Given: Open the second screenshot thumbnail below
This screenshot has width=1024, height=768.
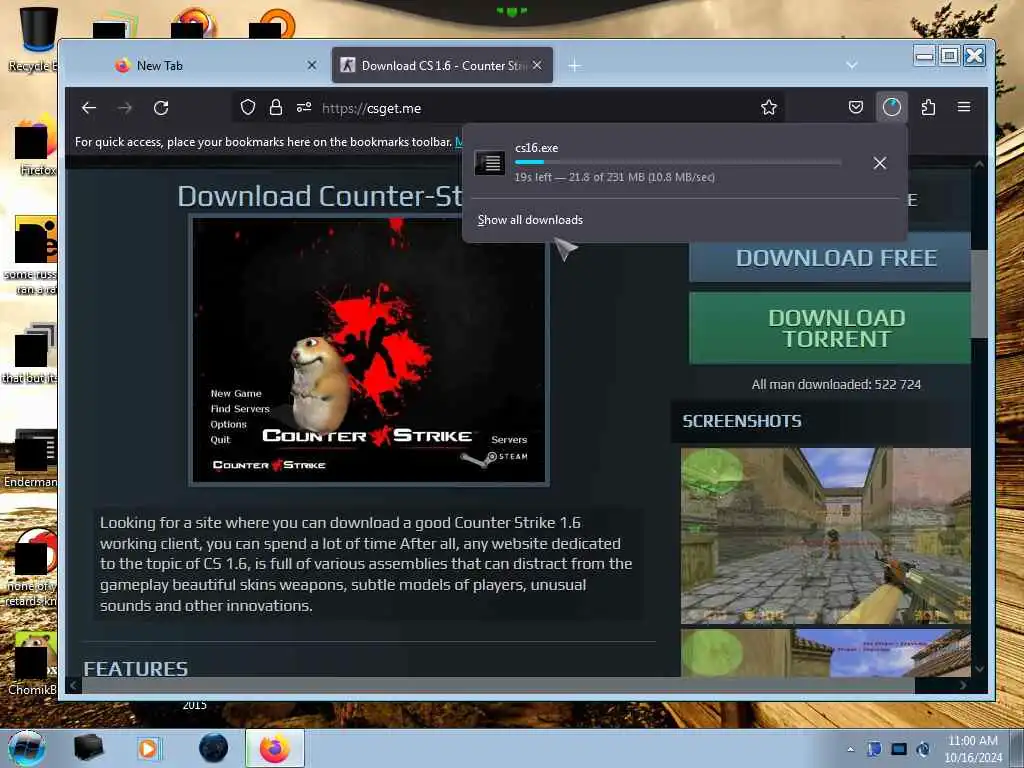Looking at the screenshot, I should 825,652.
